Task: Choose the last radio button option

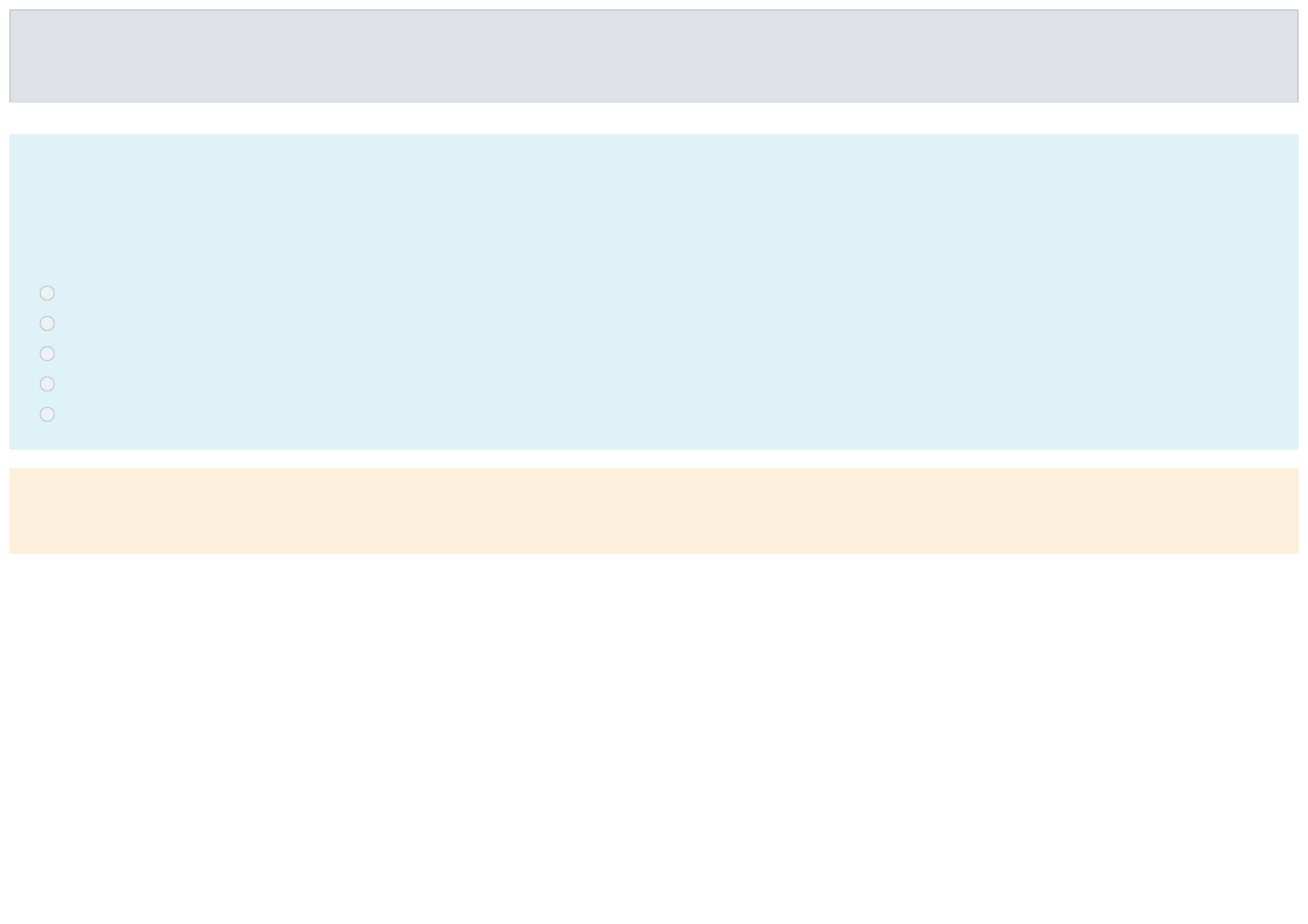Action: coord(47,414)
